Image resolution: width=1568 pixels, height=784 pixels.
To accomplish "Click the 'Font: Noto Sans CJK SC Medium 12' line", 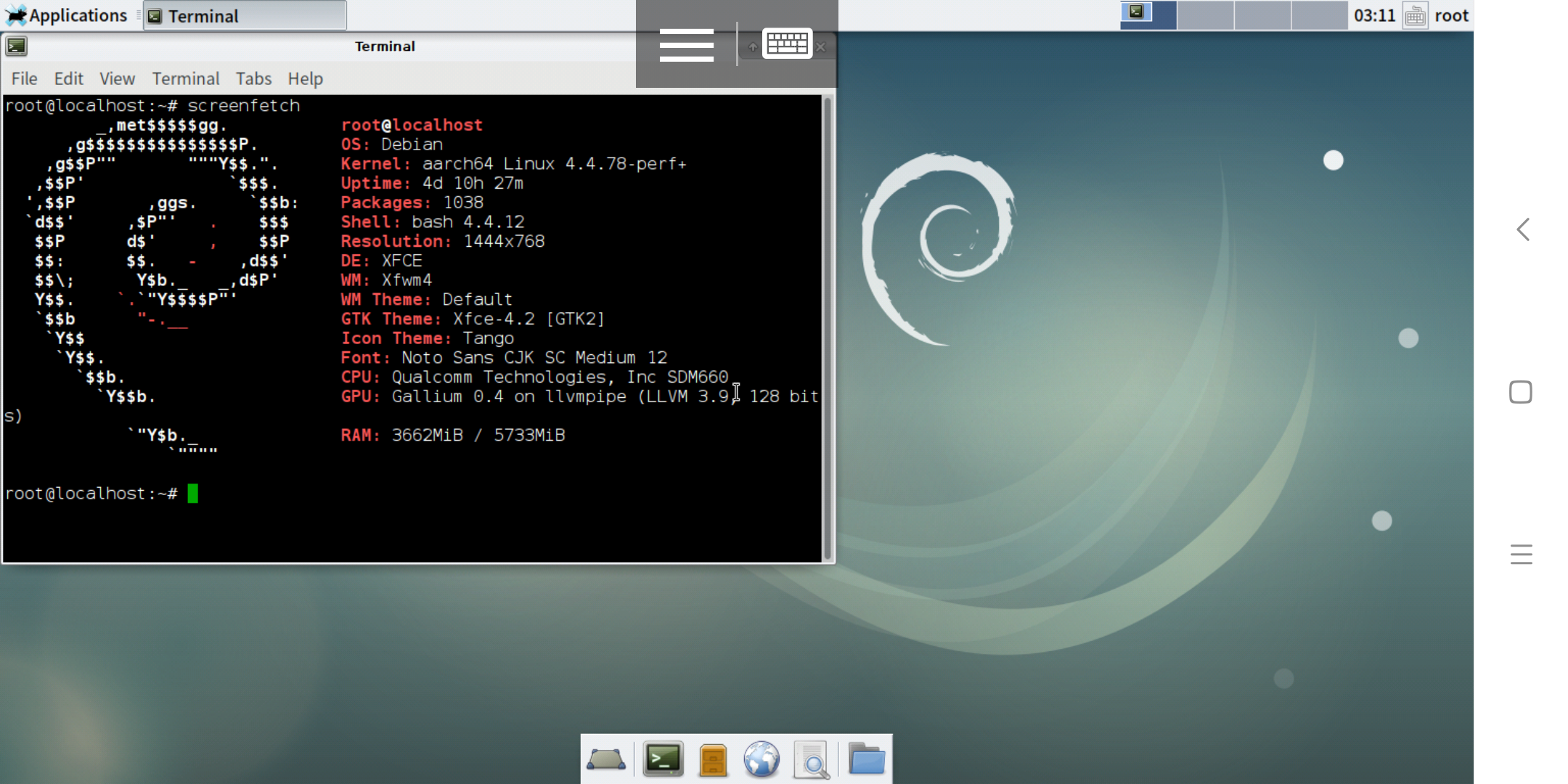I will (504, 357).
